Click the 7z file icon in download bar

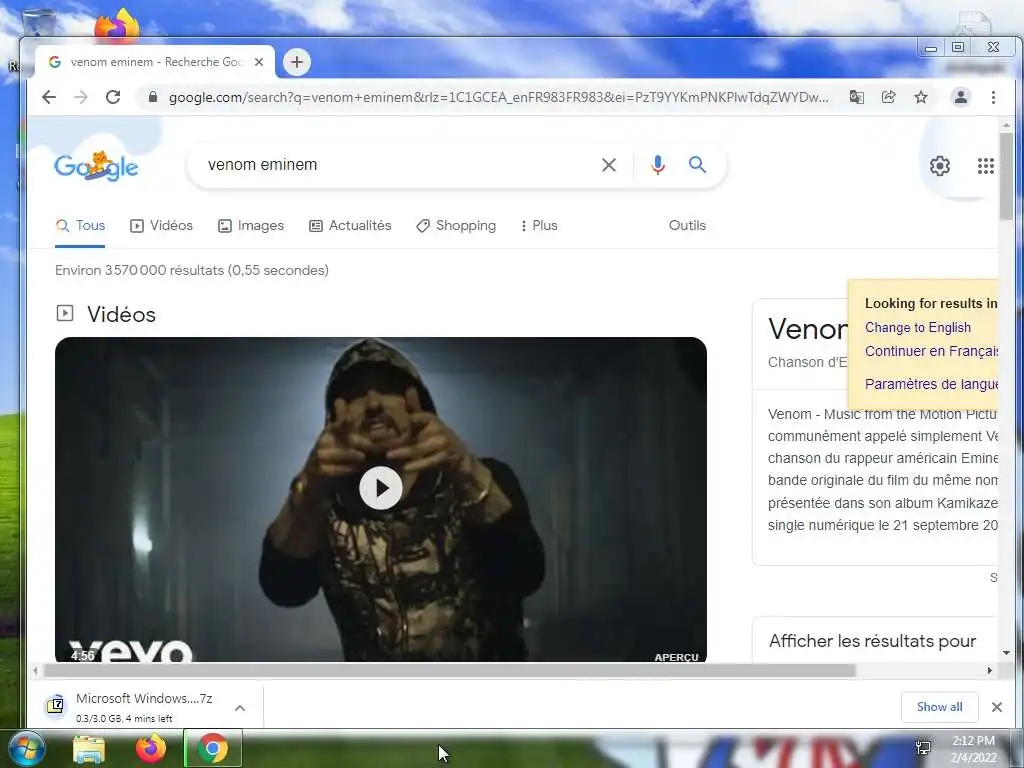click(56, 706)
